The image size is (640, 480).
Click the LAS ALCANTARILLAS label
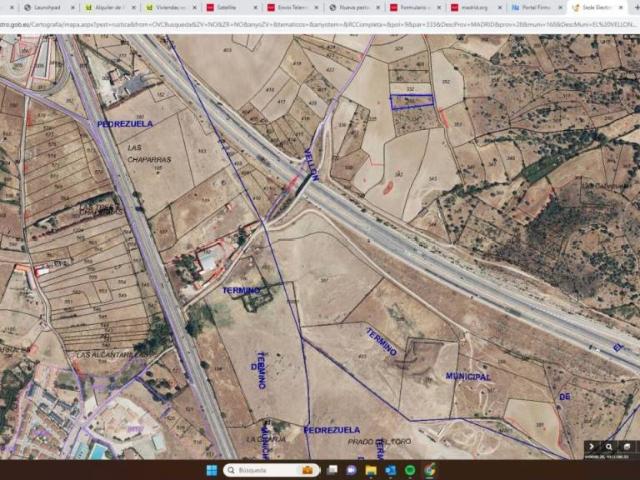(x=112, y=355)
